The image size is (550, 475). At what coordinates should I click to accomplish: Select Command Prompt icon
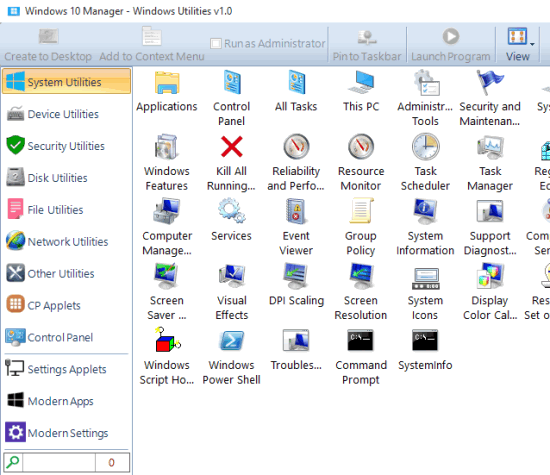click(361, 340)
